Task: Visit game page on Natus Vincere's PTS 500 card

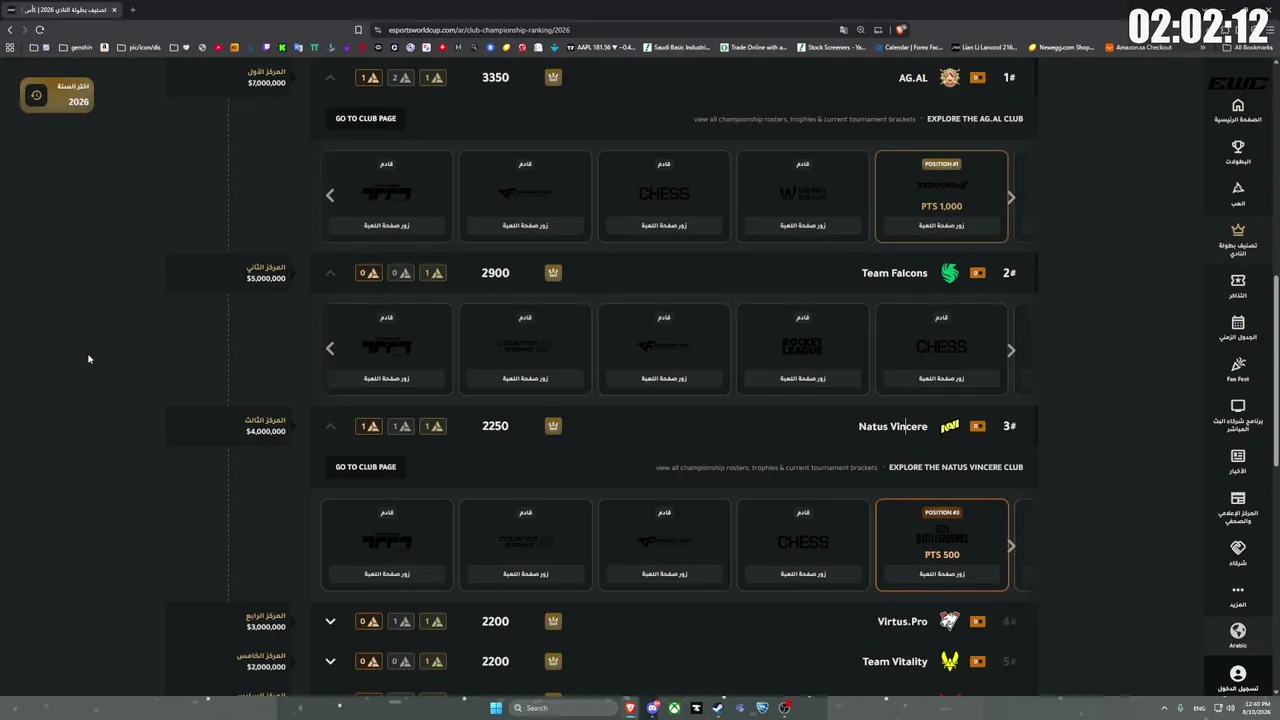Action: 941,574
